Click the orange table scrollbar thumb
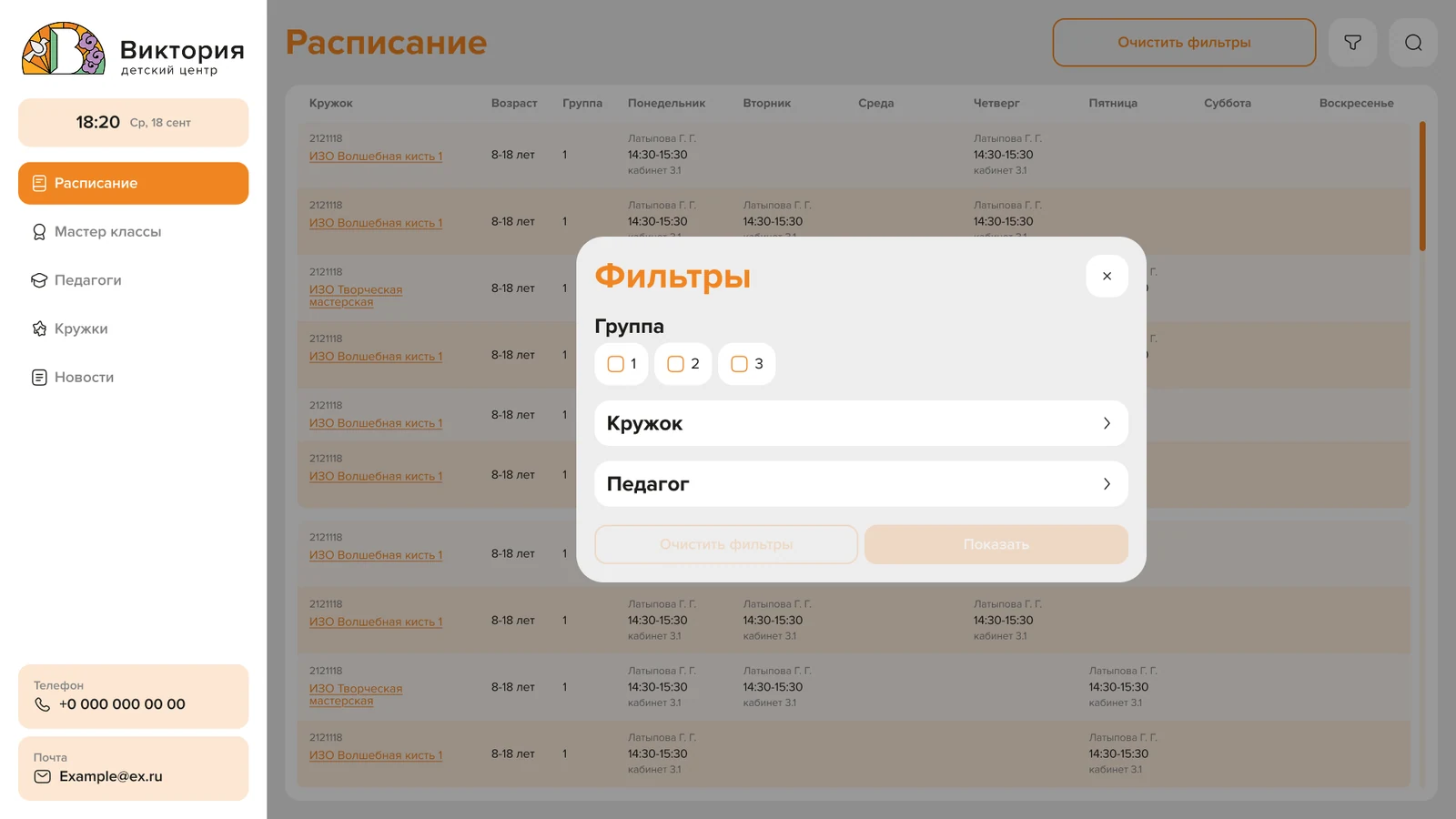 click(x=1422, y=186)
